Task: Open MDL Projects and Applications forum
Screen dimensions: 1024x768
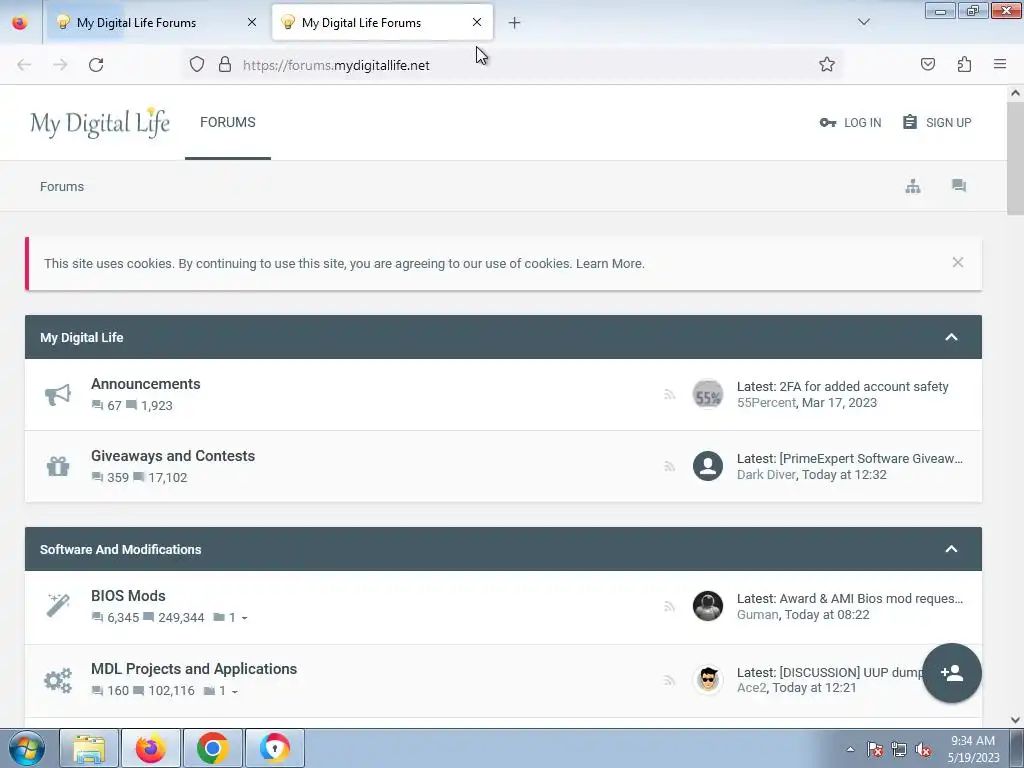Action: pos(194,669)
